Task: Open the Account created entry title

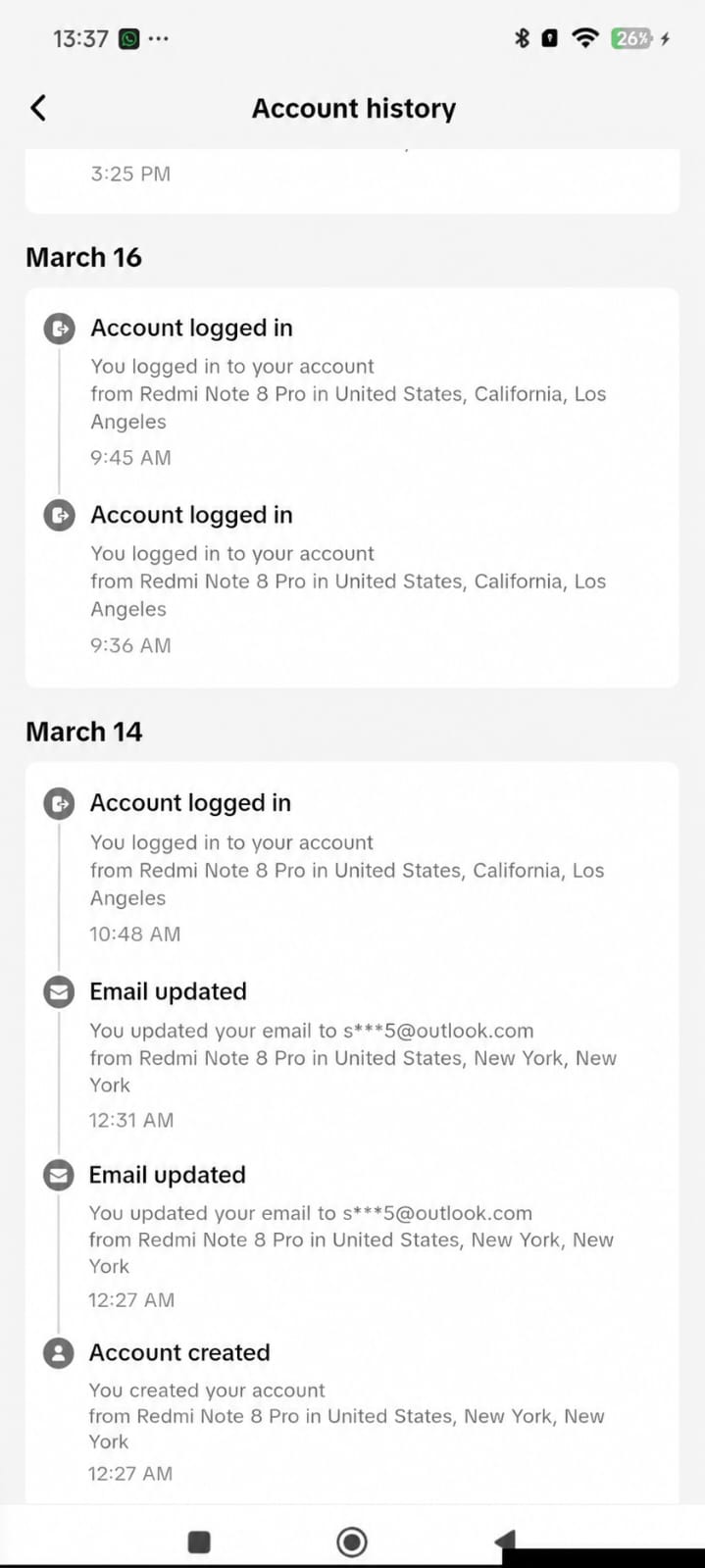Action: pos(179,1352)
